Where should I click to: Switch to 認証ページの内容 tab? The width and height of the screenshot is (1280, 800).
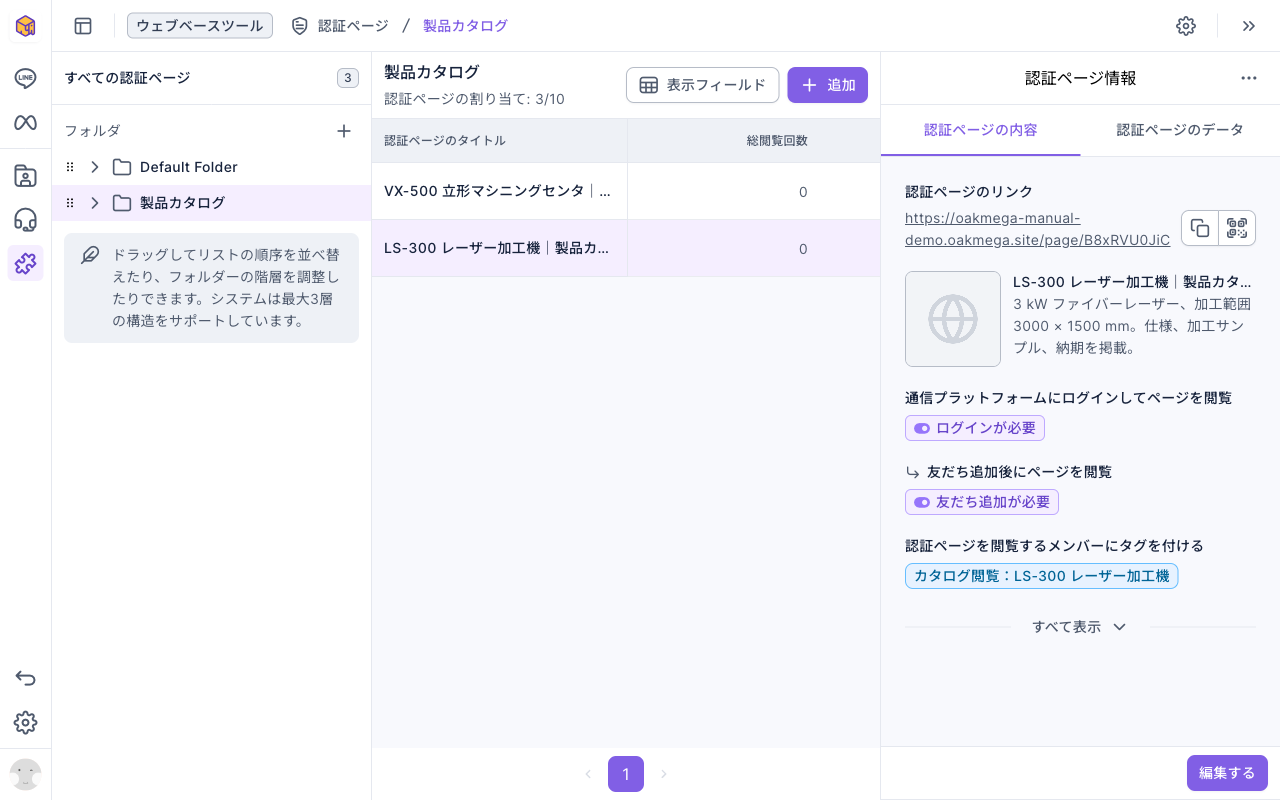pyautogui.click(x=981, y=130)
